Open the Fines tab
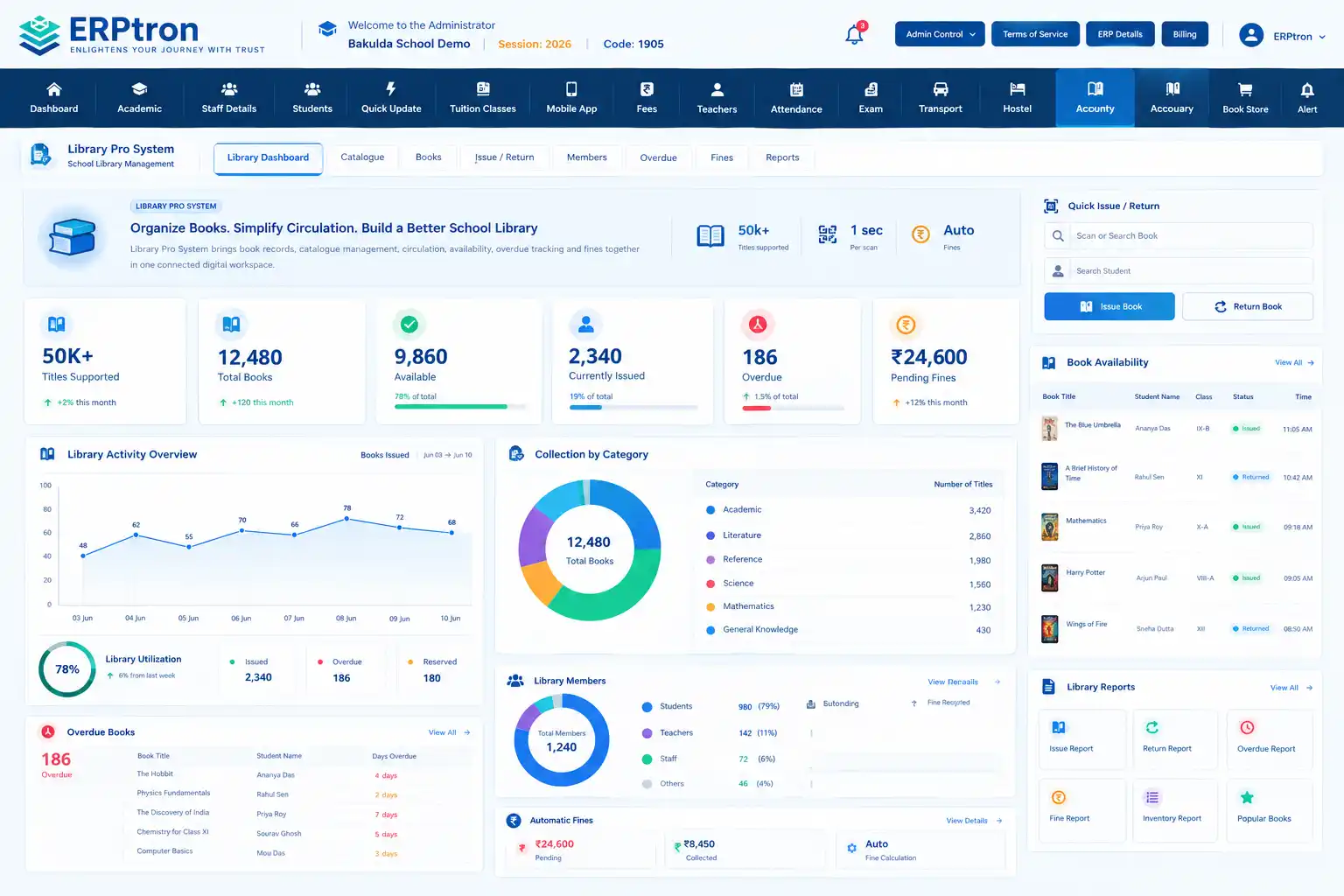1344x896 pixels. [722, 157]
